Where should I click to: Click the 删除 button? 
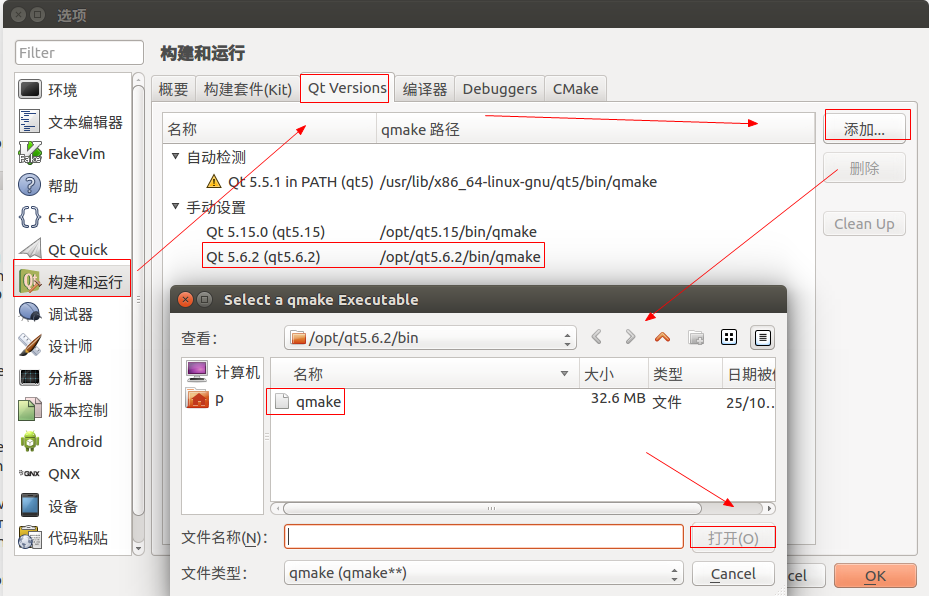coord(864,168)
